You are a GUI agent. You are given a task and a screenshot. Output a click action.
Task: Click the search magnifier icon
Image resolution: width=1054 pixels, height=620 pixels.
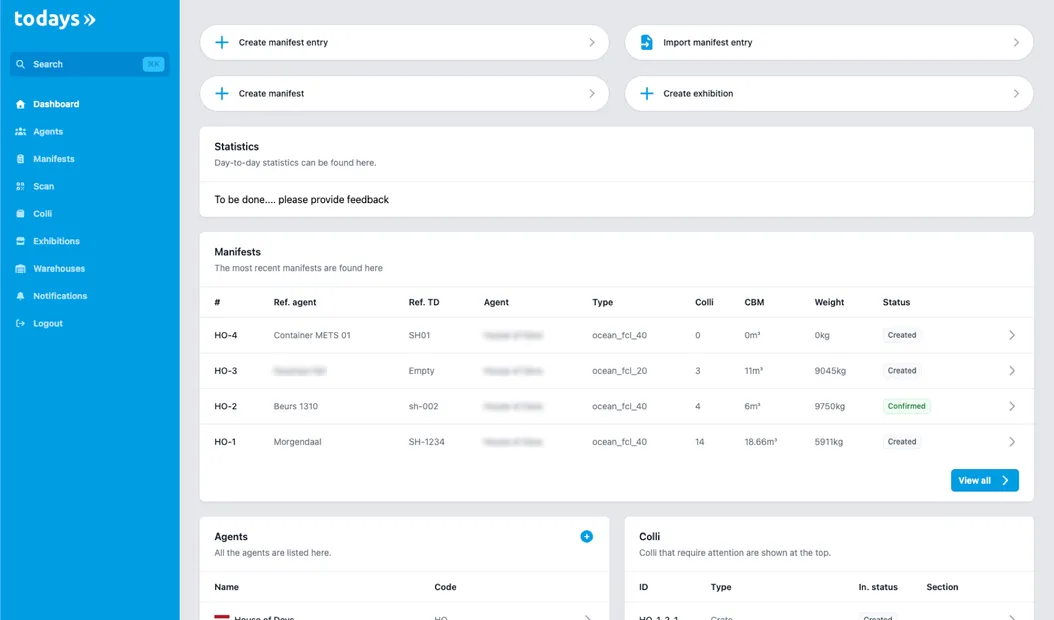tap(20, 65)
